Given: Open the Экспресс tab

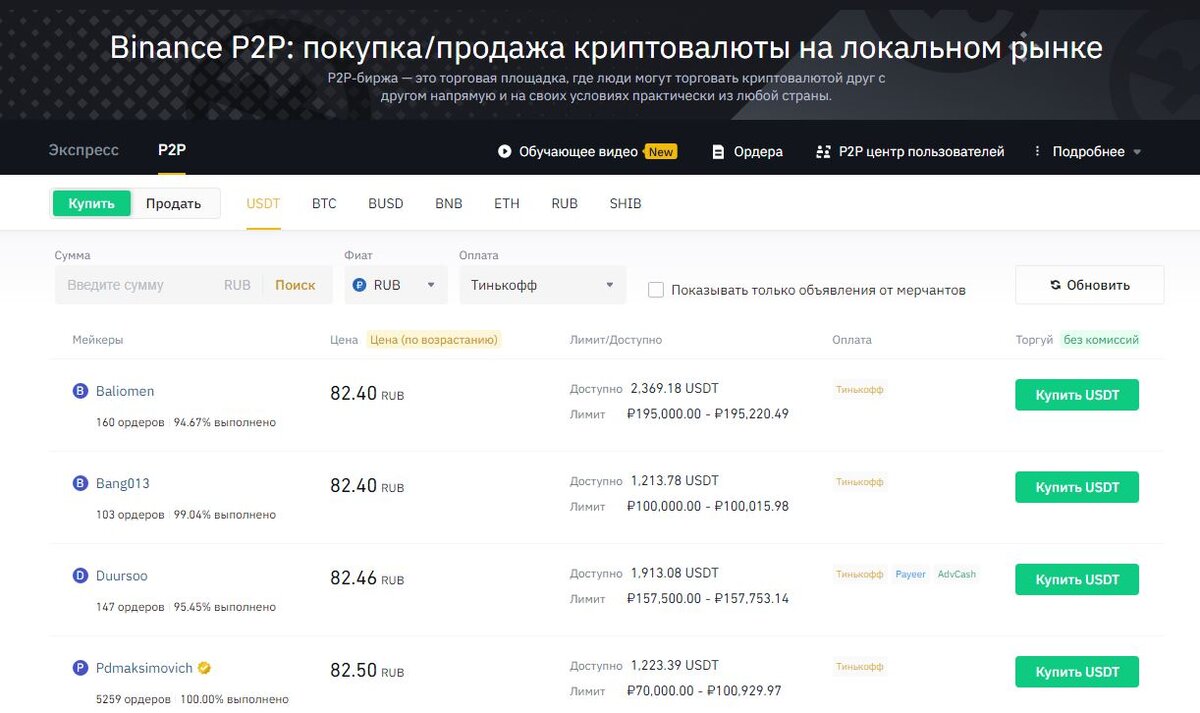Looking at the screenshot, I should click(x=84, y=150).
